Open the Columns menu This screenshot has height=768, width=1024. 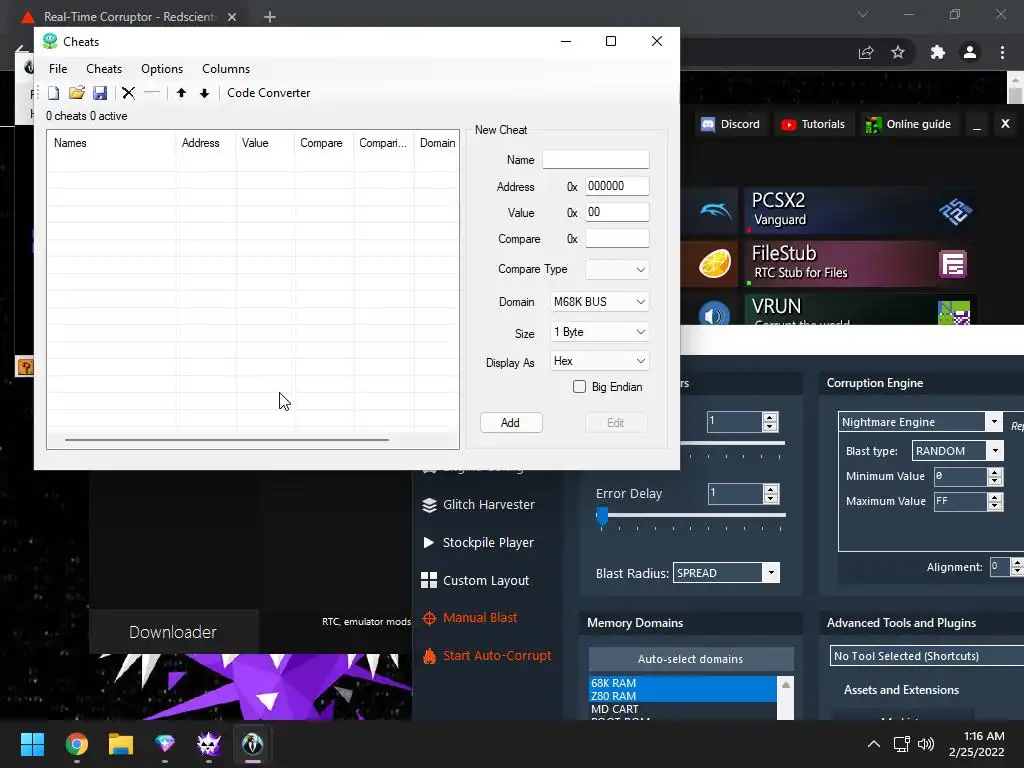tap(226, 69)
